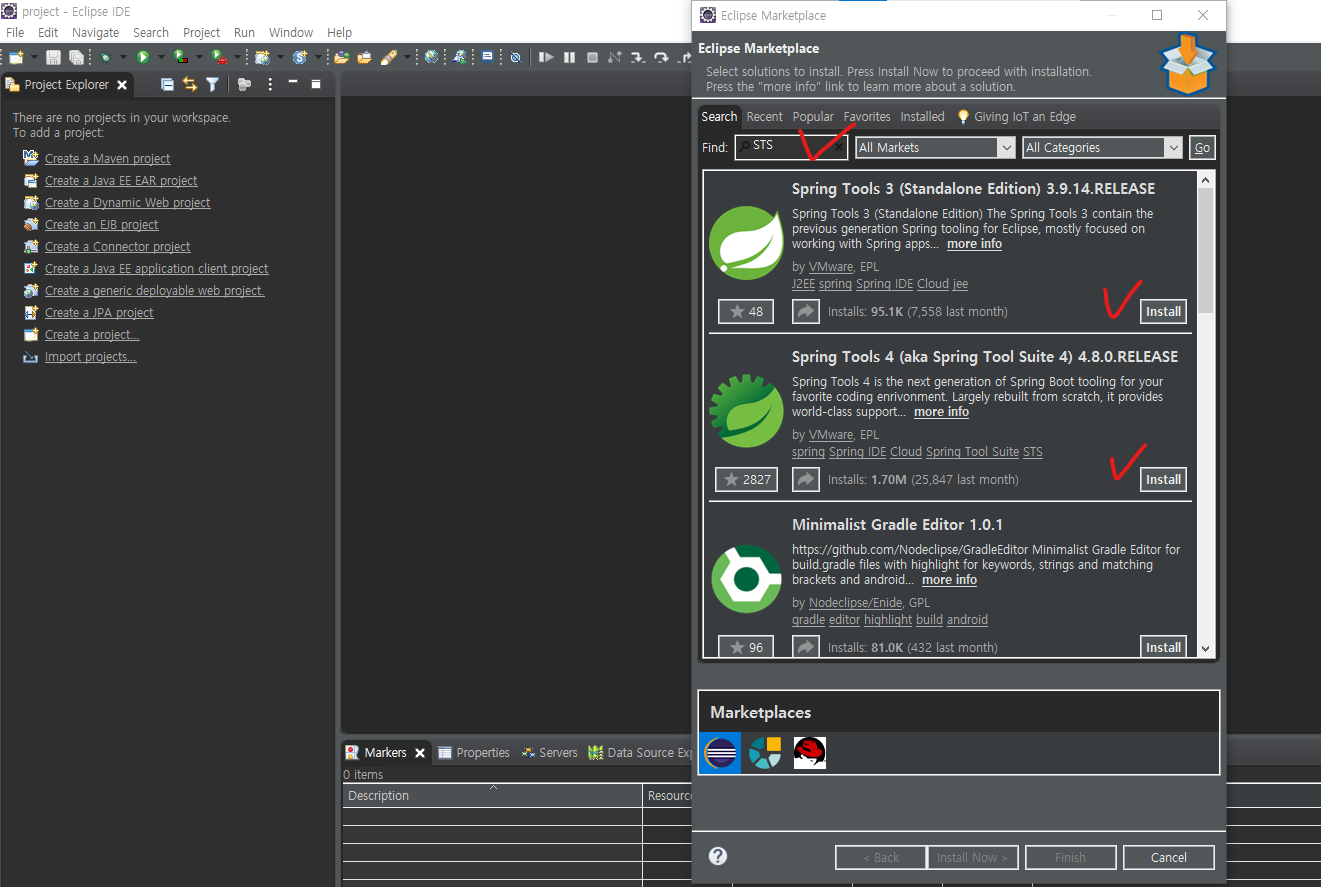The height and width of the screenshot is (887, 1321).
Task: Minimize the Project Explorer view
Action: (293, 83)
